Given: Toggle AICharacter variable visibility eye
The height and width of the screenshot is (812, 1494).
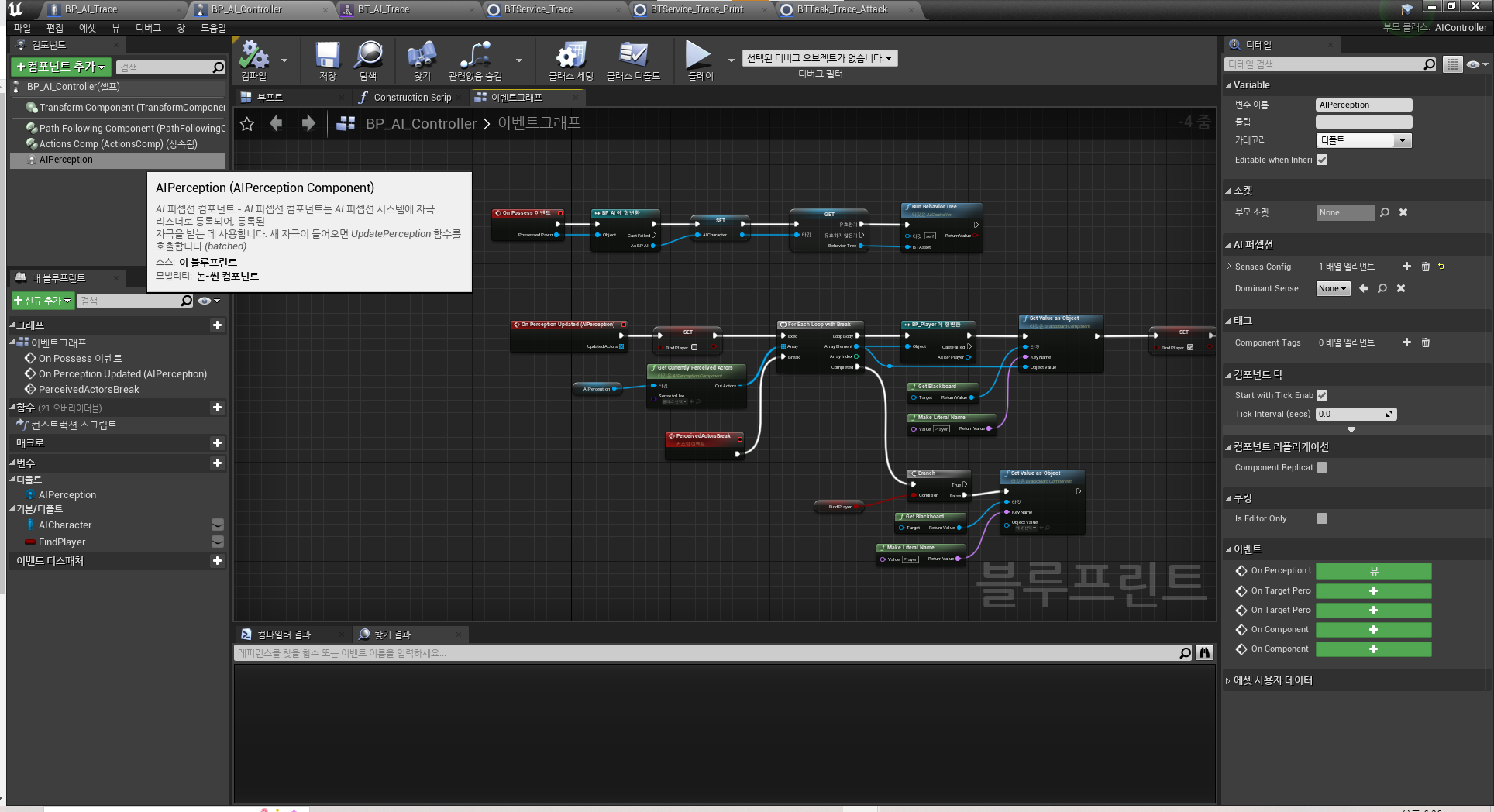Looking at the screenshot, I should tap(218, 525).
